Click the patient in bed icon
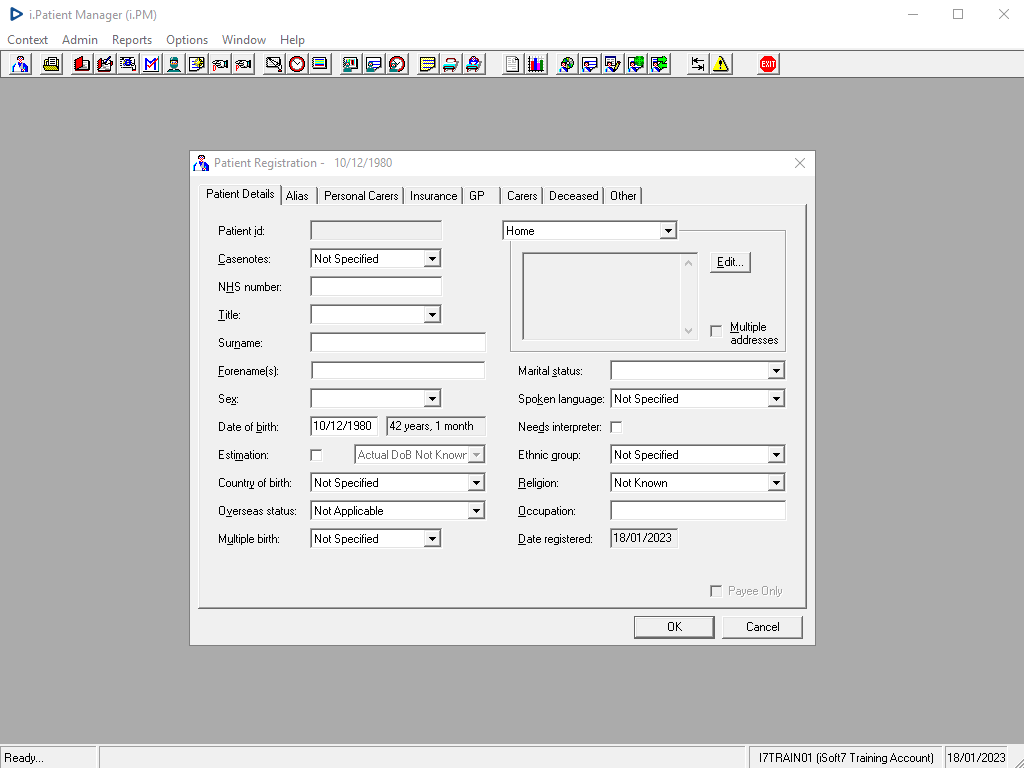Screen dimensions: 1024x768 (x=473, y=64)
